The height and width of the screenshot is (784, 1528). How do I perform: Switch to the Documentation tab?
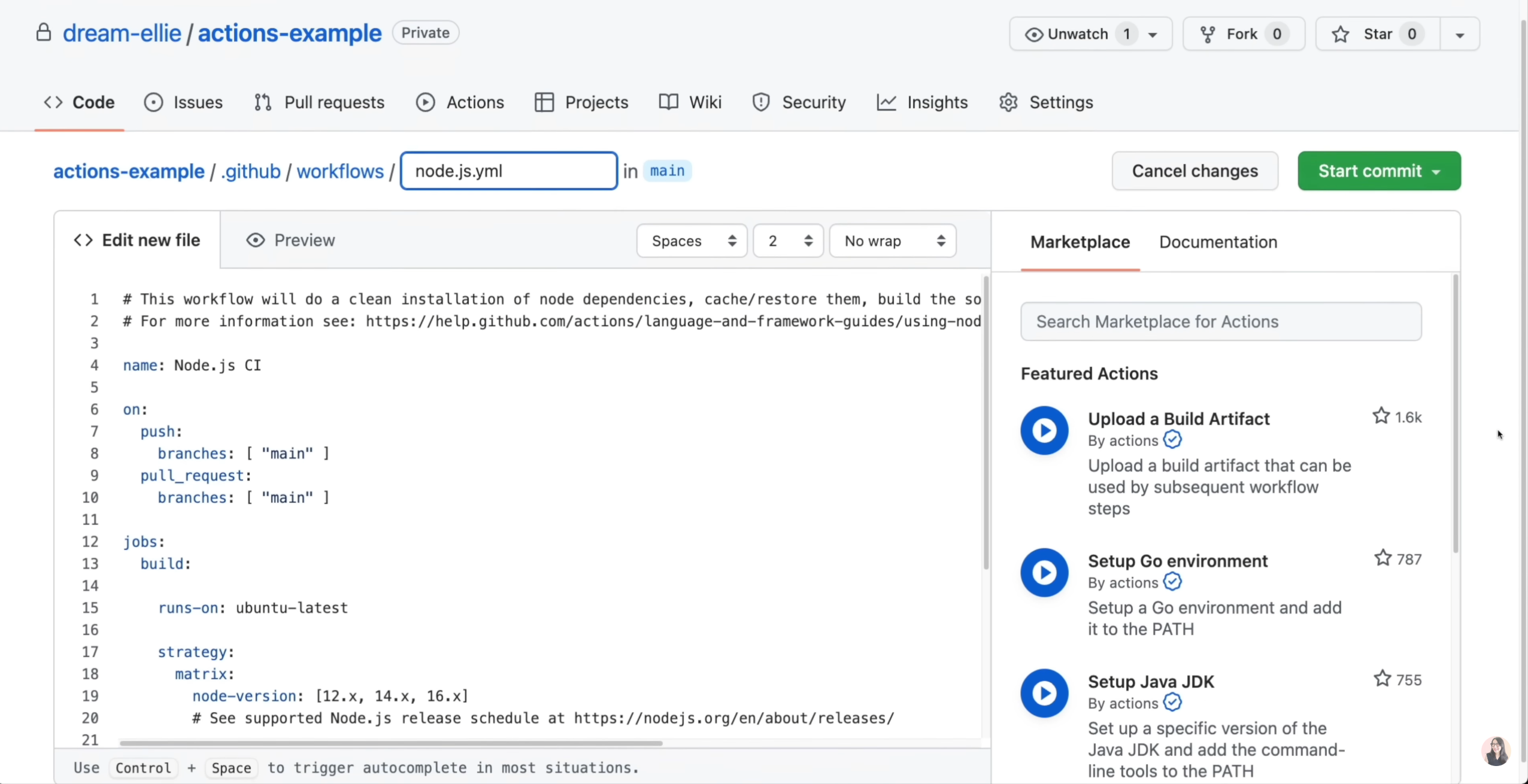(x=1218, y=242)
